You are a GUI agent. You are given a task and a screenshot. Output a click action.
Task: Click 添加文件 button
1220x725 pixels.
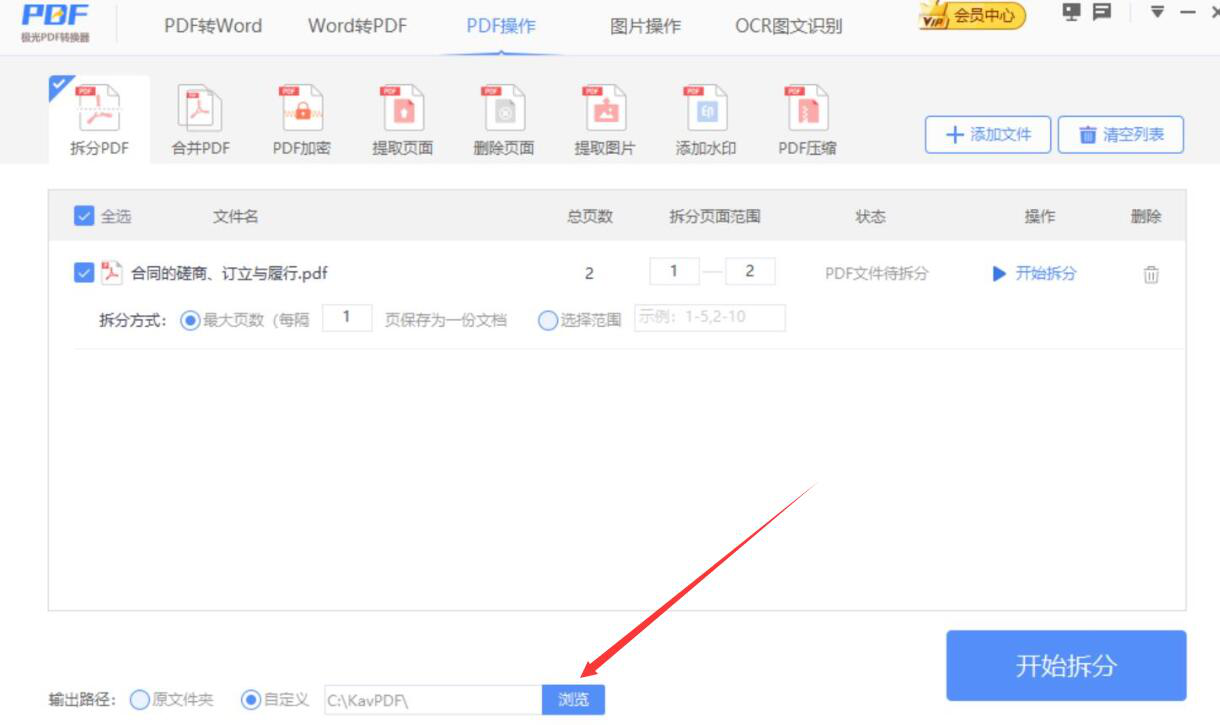click(988, 134)
